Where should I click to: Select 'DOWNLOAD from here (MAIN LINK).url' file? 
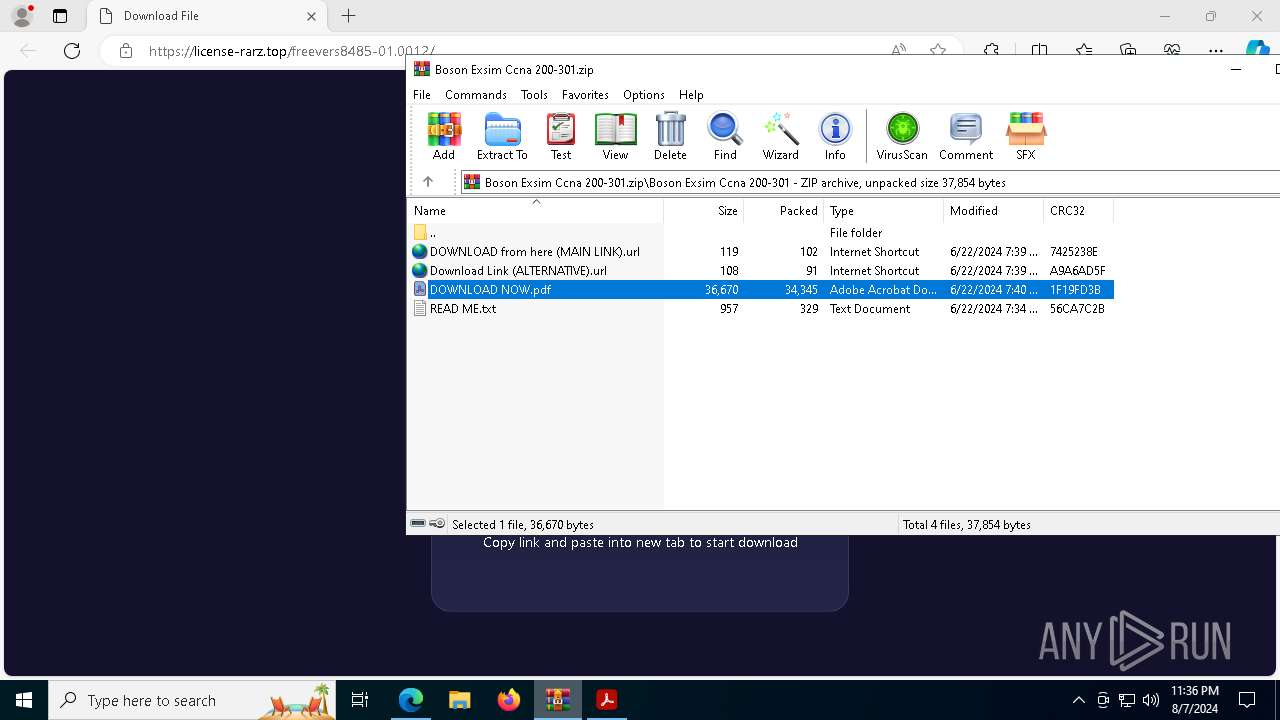pyautogui.click(x=761, y=252)
